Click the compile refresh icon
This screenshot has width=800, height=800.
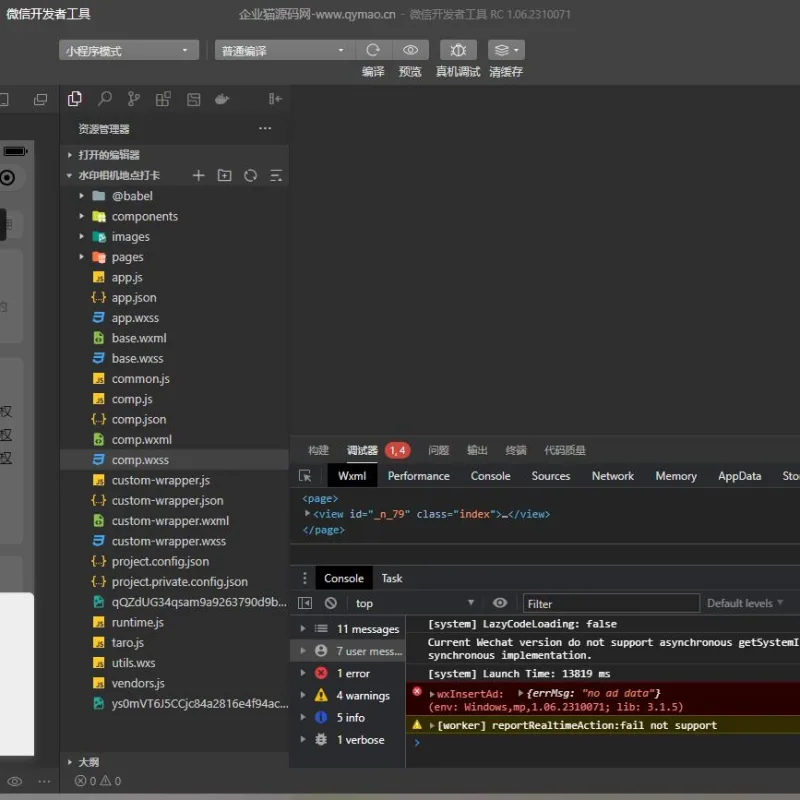point(373,50)
